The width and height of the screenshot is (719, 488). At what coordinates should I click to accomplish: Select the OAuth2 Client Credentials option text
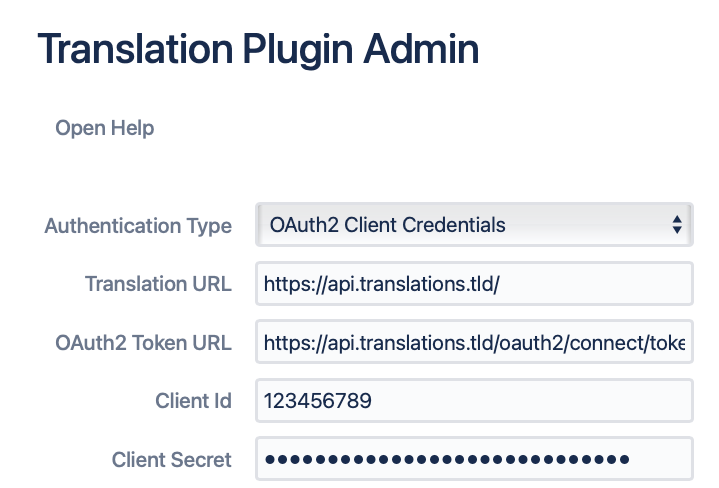click(x=387, y=225)
